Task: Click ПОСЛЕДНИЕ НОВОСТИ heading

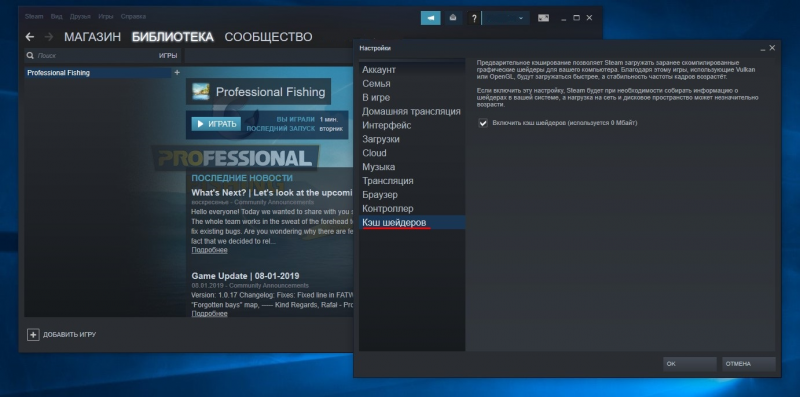Action: point(242,178)
